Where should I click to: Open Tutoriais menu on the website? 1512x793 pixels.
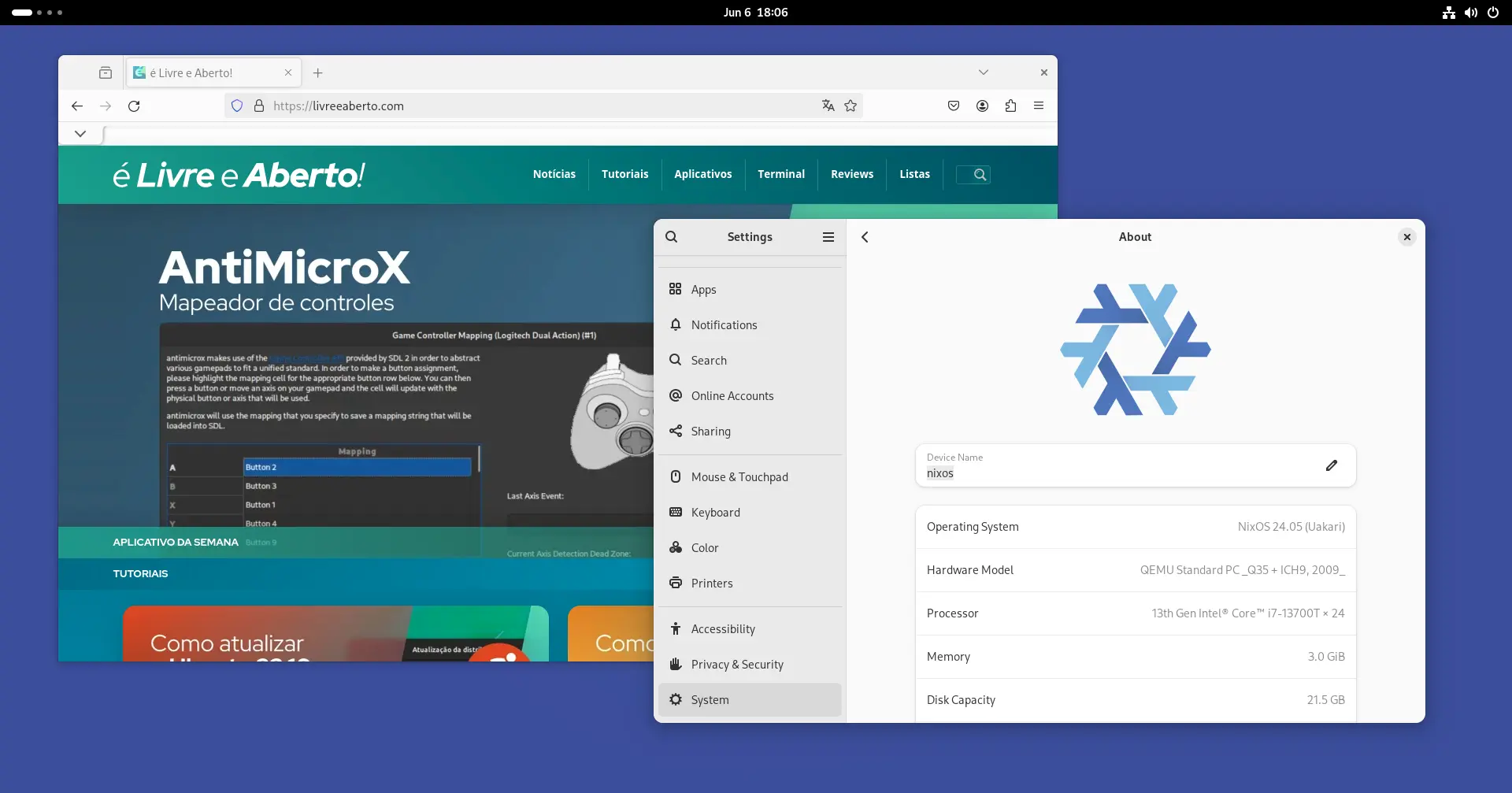coord(625,174)
